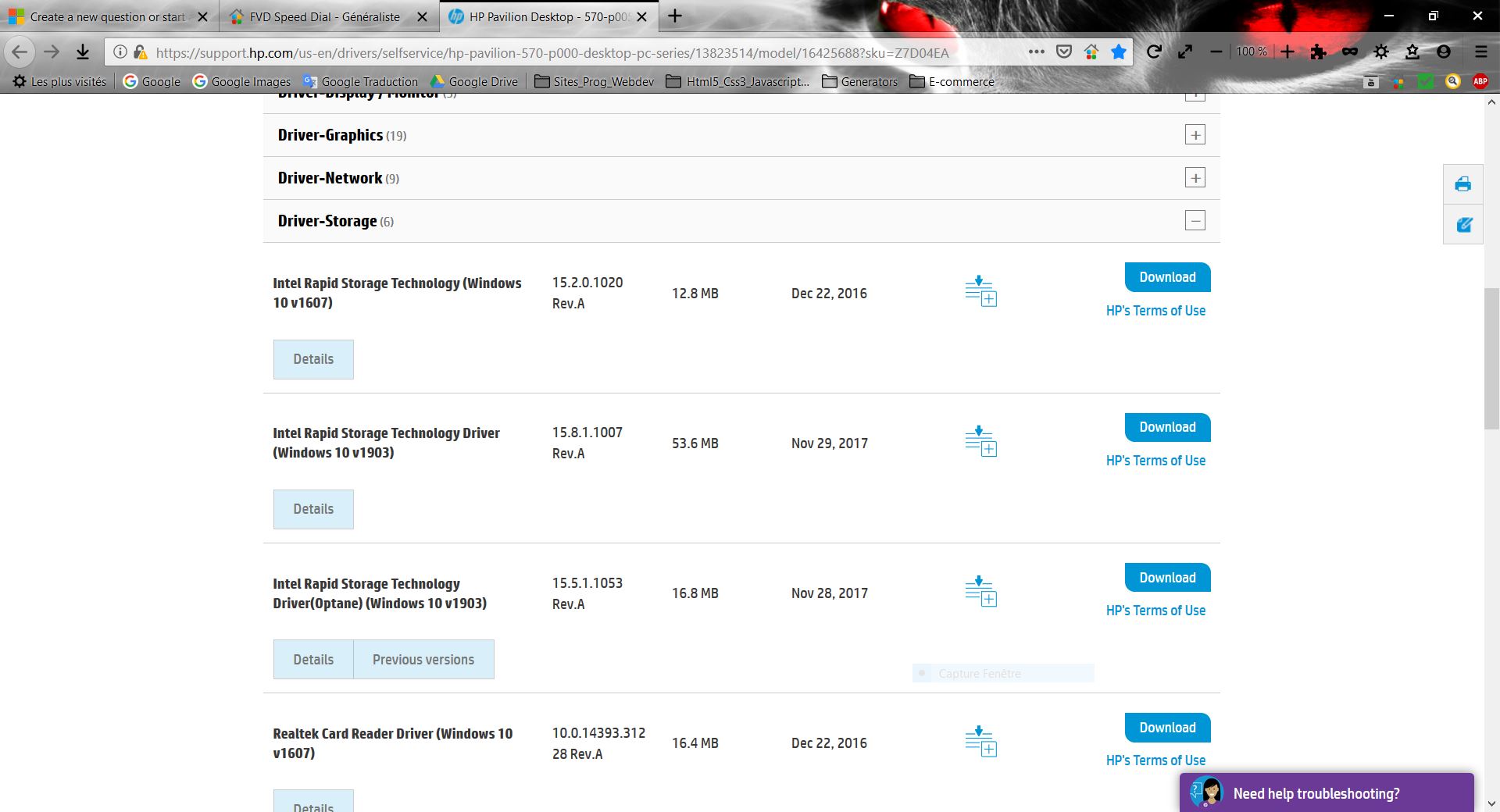
Task: Open the Google bookmark
Action: (x=152, y=81)
